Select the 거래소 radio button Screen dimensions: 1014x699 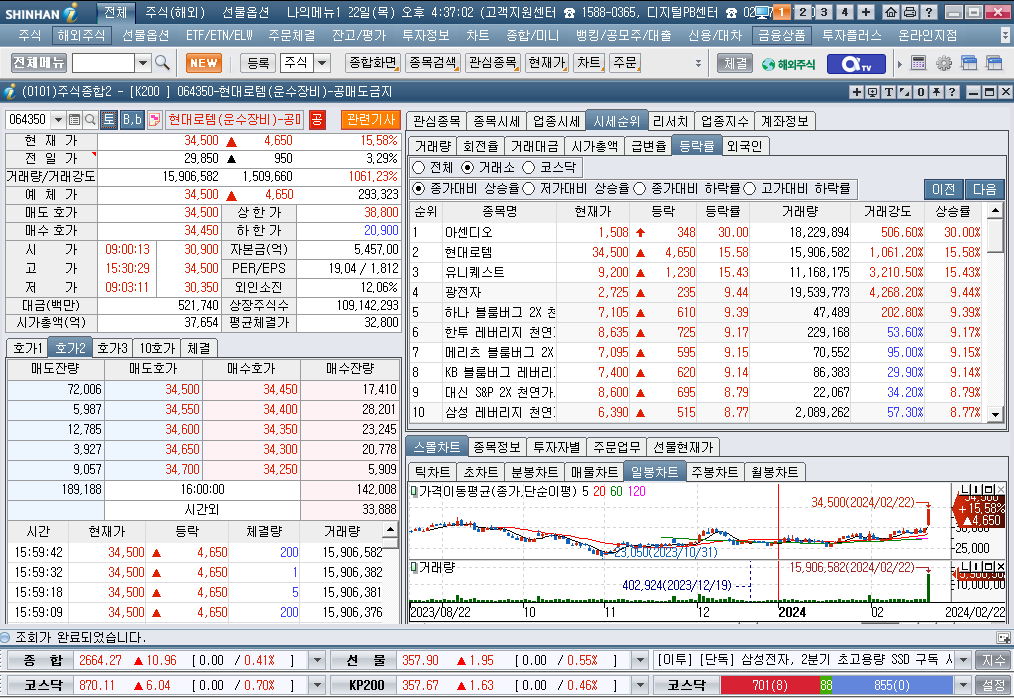coord(468,167)
